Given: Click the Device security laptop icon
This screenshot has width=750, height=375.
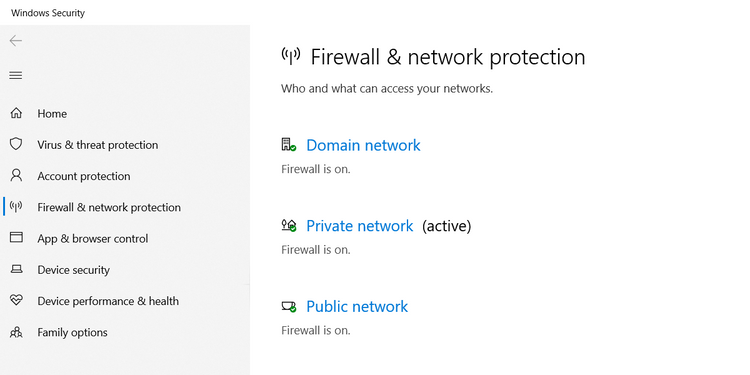Looking at the screenshot, I should (16, 269).
